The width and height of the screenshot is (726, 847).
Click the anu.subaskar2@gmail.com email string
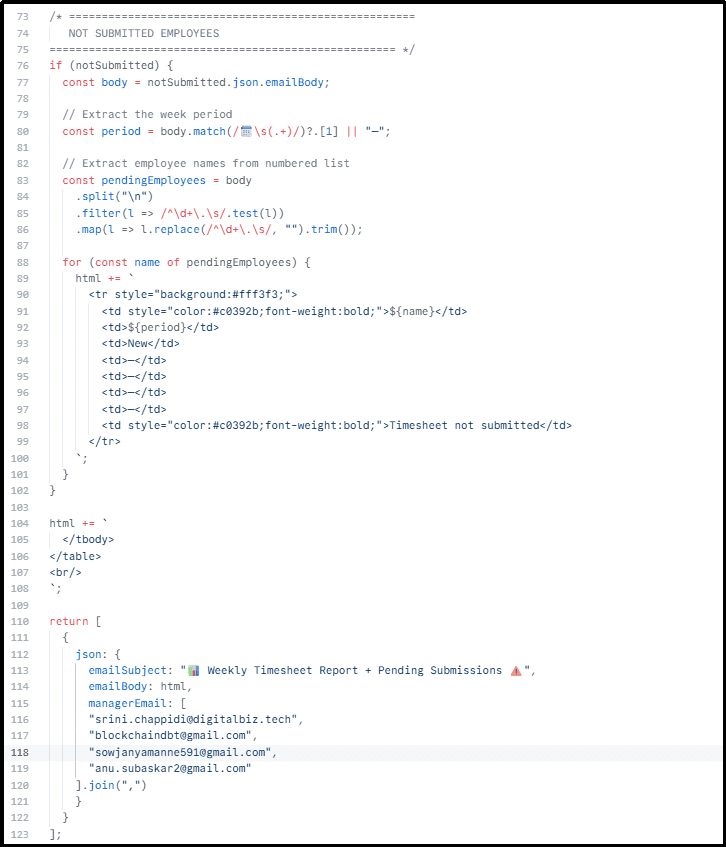point(170,768)
